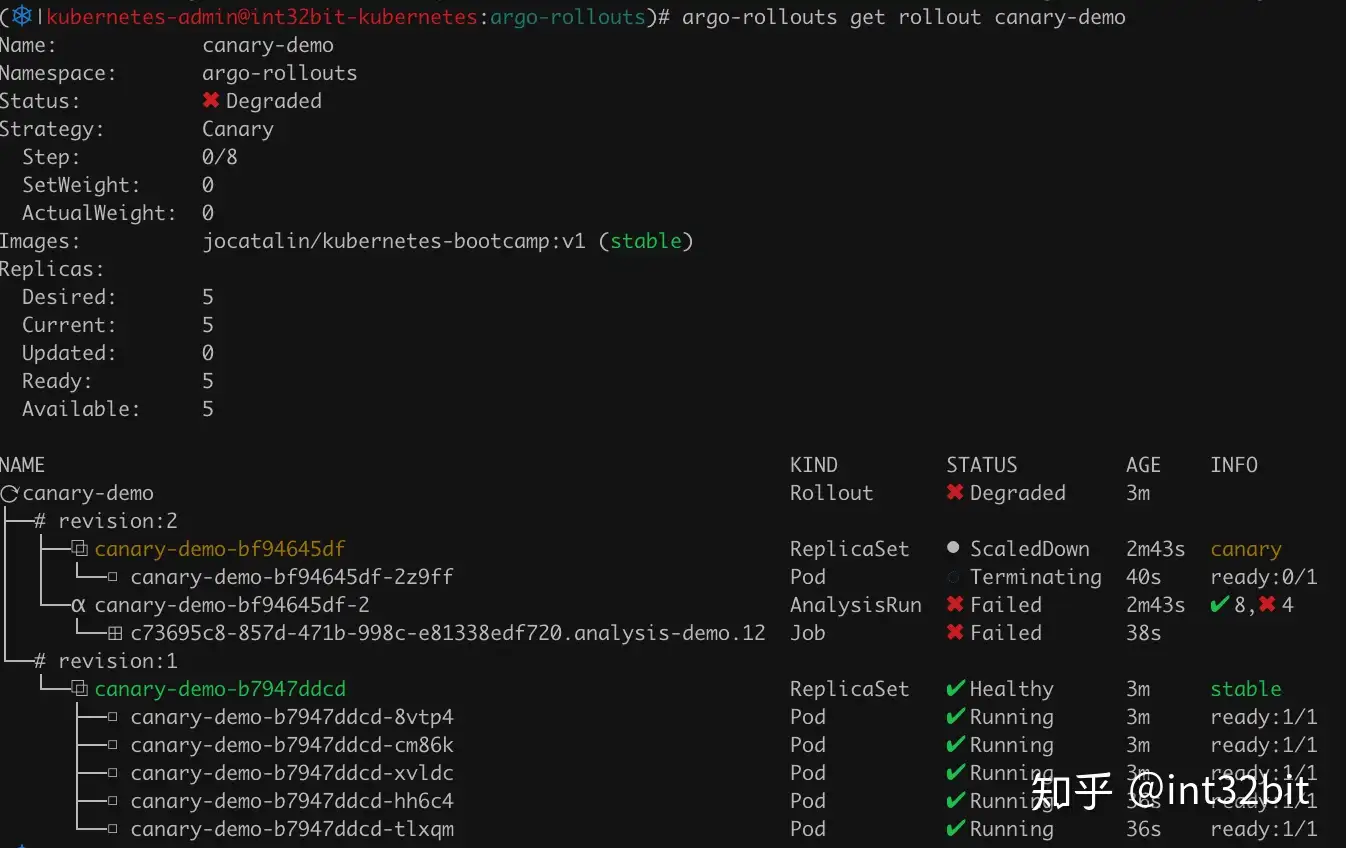Screen dimensions: 1346x848
Task: Select the green canary-demo-b7947ddcd ReplicaSet name
Action: [220, 689]
